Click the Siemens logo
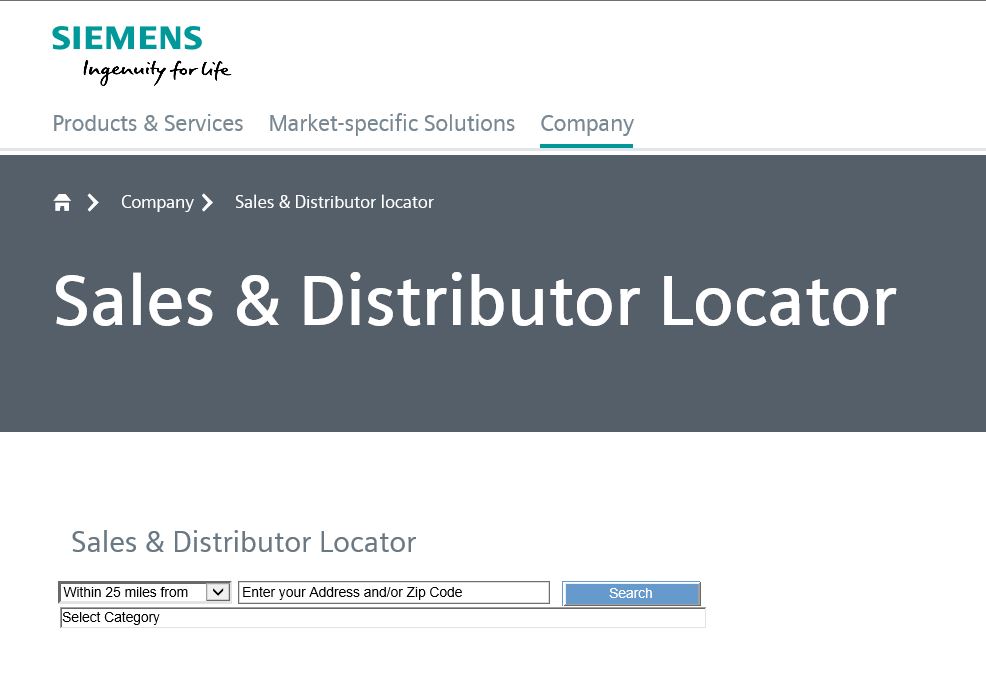This screenshot has height=684, width=986. click(127, 38)
